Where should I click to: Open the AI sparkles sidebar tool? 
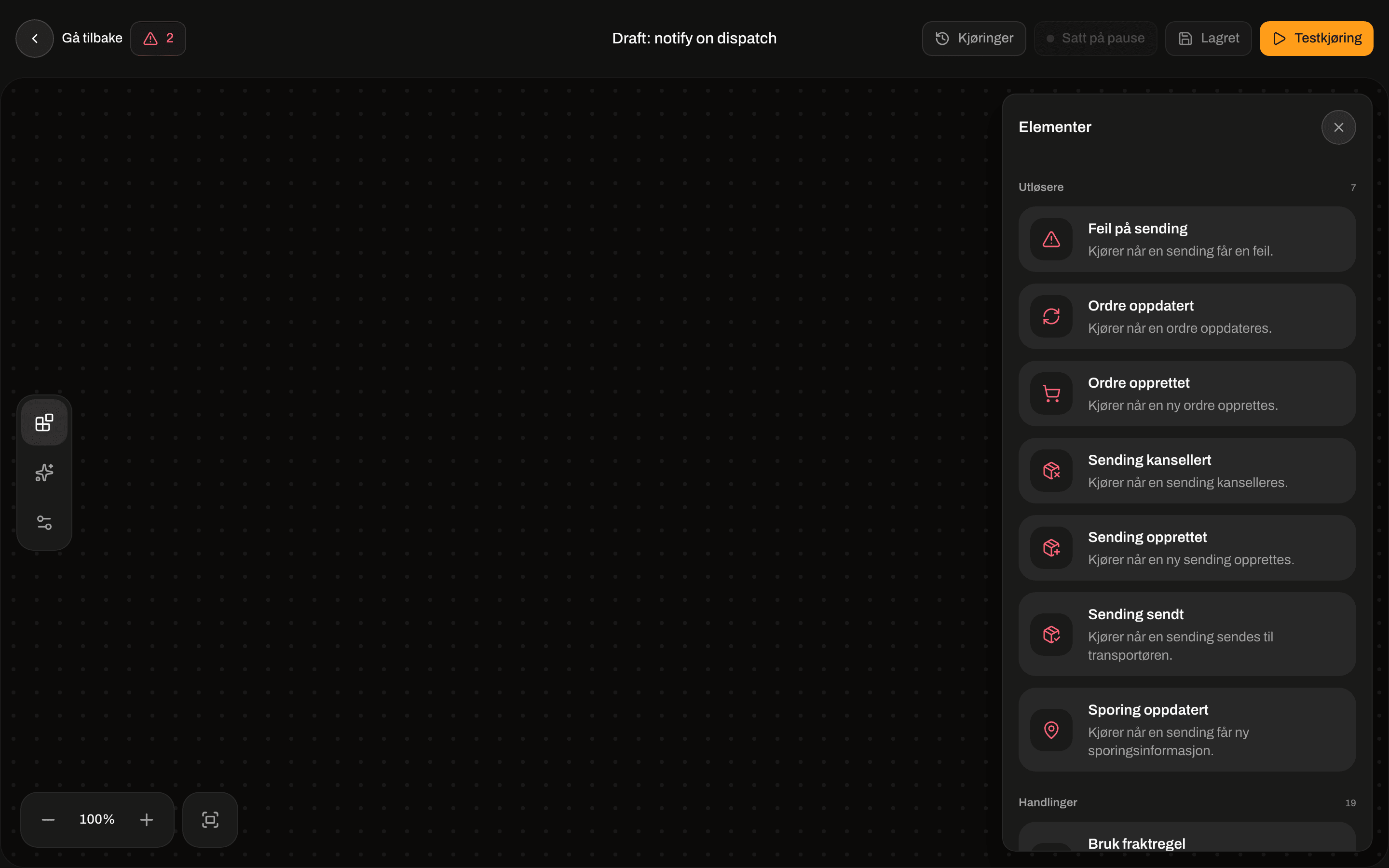pos(44,473)
